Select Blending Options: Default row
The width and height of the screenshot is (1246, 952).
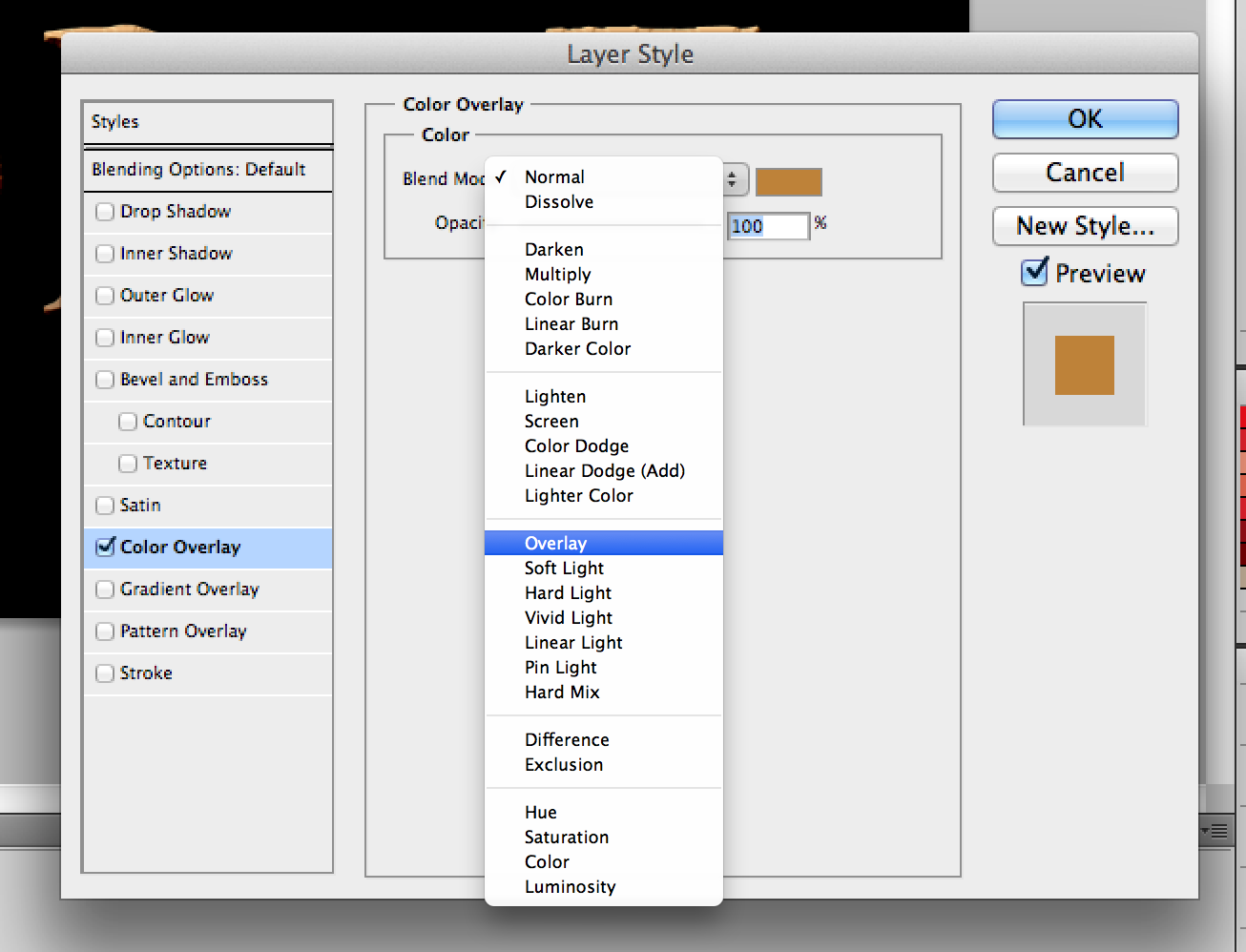[x=208, y=170]
